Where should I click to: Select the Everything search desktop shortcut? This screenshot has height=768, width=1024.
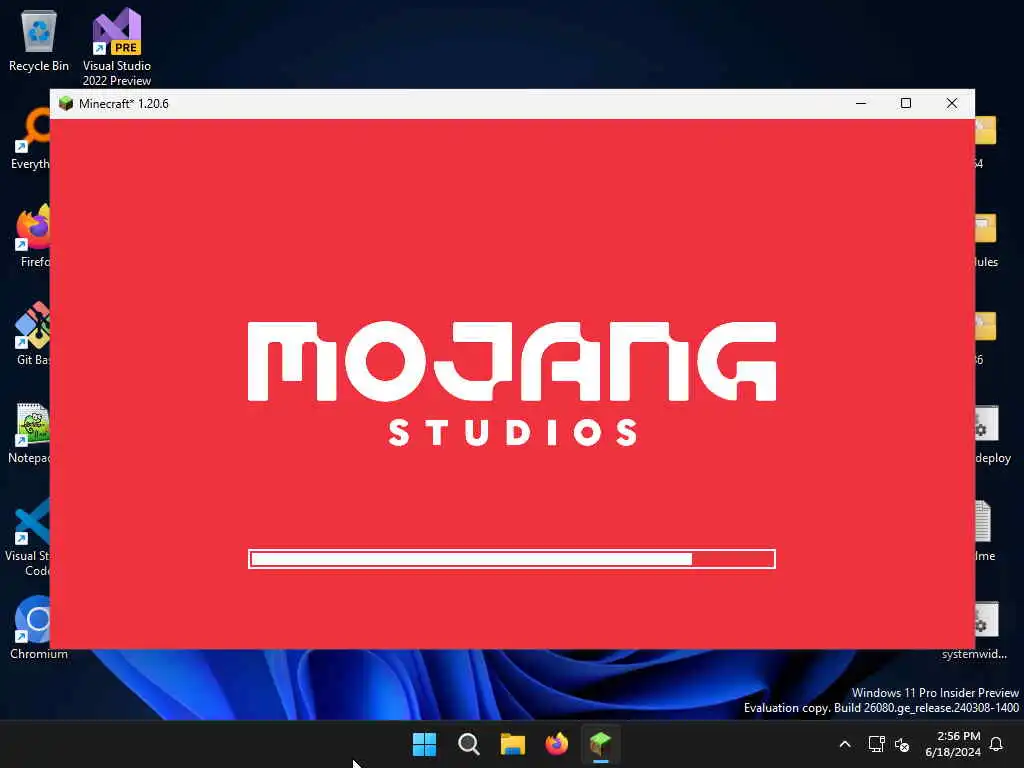pyautogui.click(x=31, y=138)
